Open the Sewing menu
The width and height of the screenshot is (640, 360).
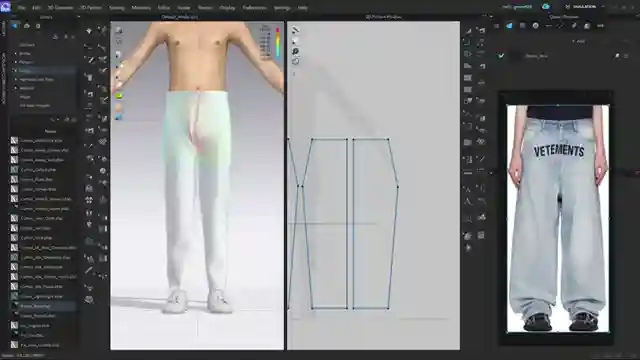pyautogui.click(x=116, y=8)
